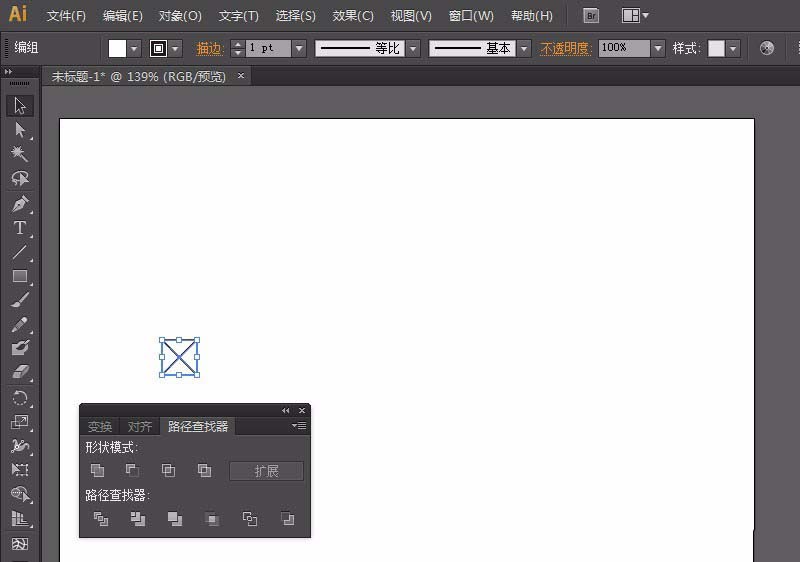800x562 pixels.
Task: Select the Line Segment tool
Action: [20, 252]
